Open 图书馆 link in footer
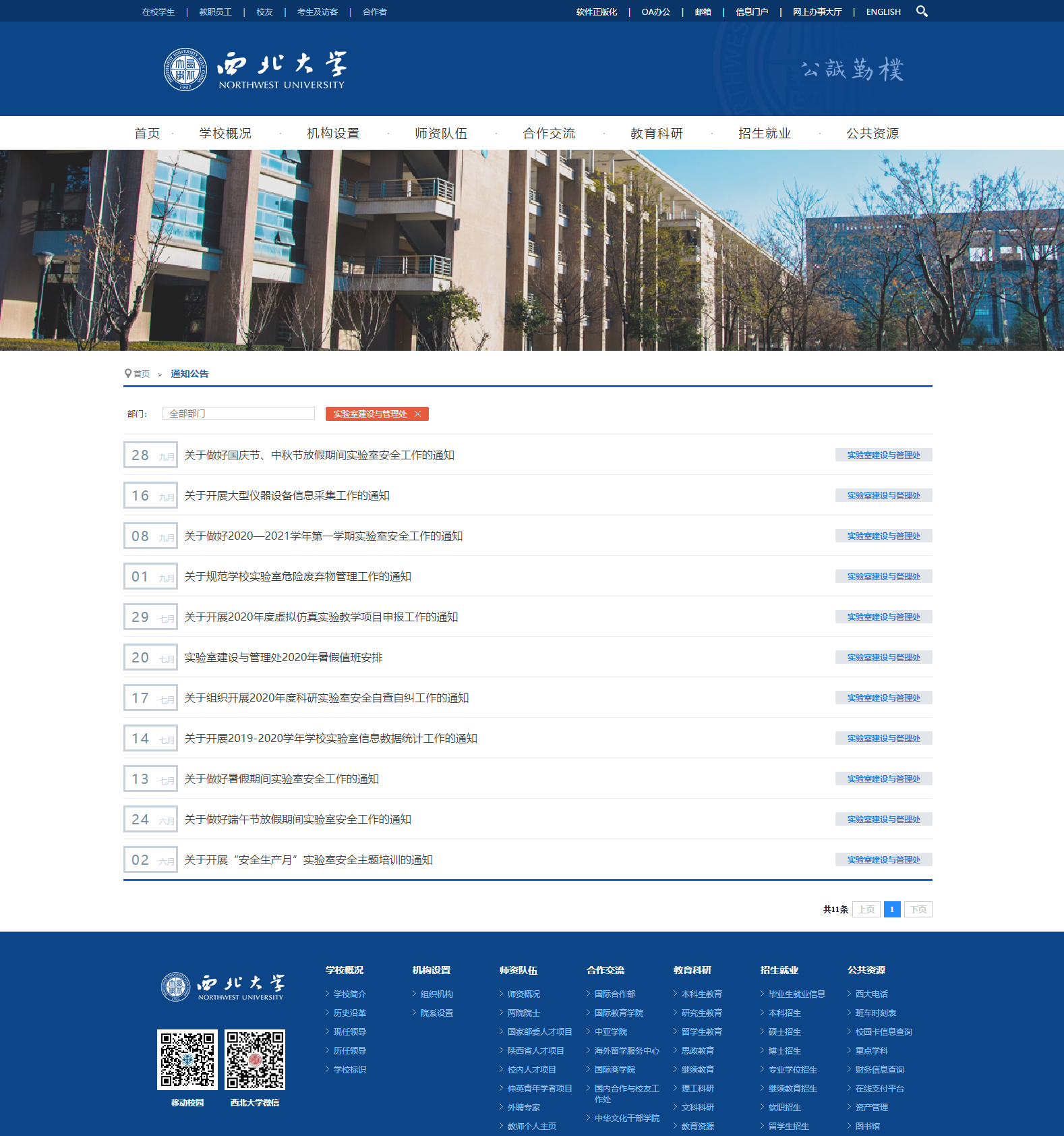Viewport: 1064px width, 1136px height. point(867,1126)
